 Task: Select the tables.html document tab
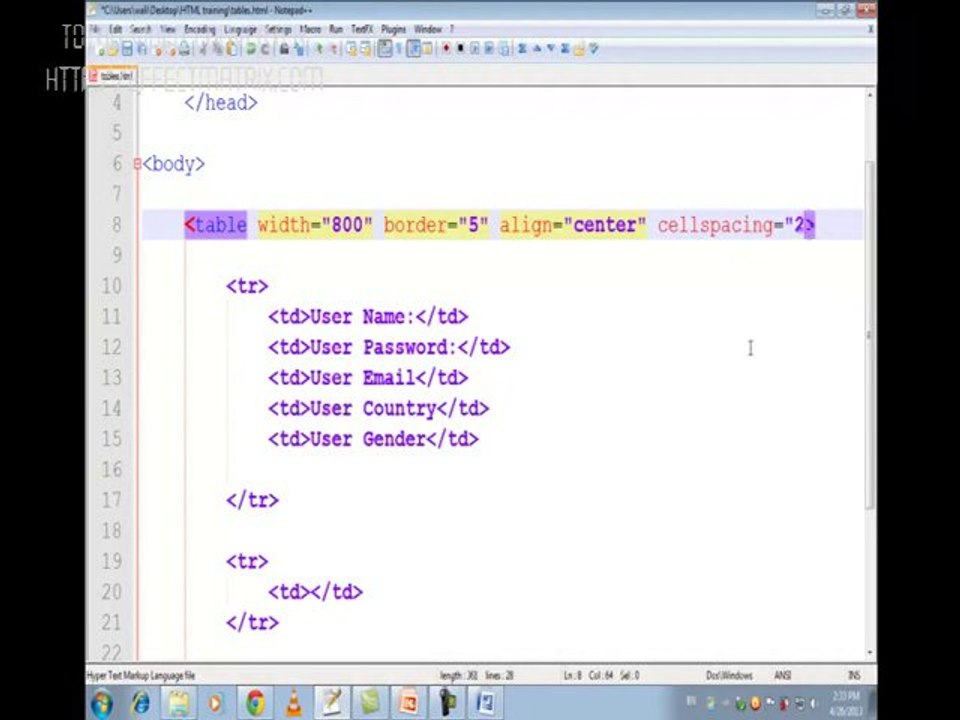(x=113, y=75)
